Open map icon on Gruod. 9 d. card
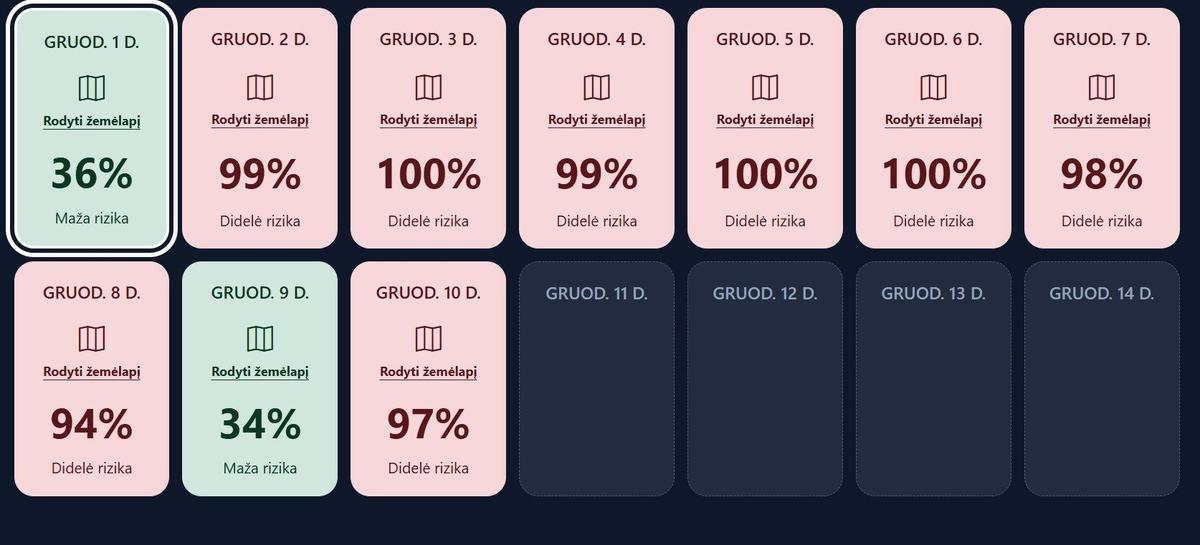 click(x=260, y=339)
